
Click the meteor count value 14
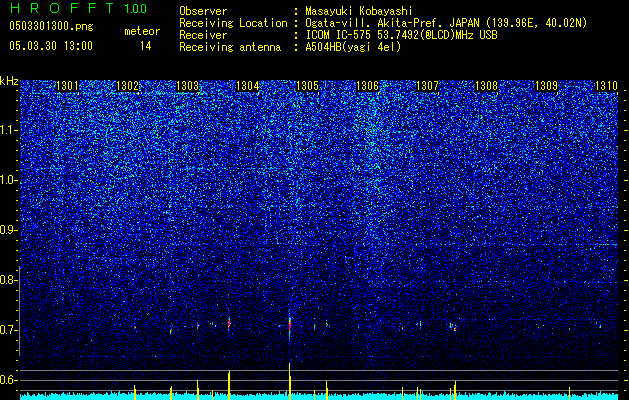pyautogui.click(x=145, y=46)
